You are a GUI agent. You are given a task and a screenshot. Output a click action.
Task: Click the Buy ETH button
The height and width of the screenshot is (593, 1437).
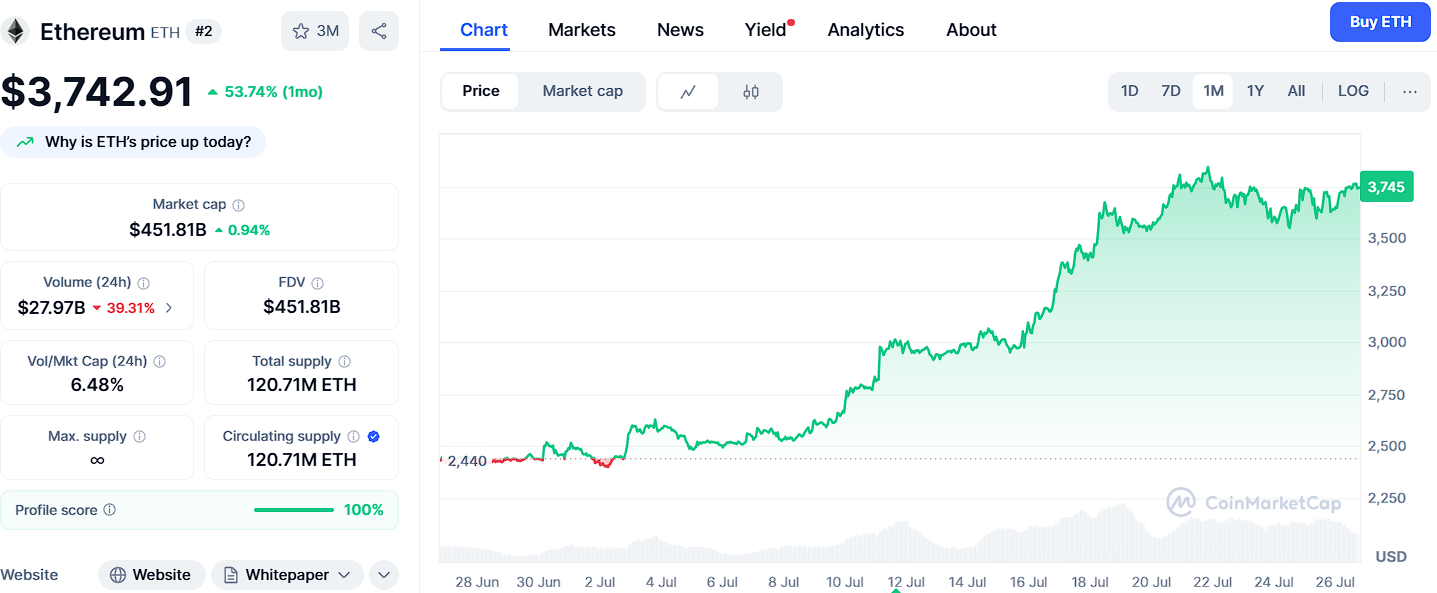[1380, 22]
